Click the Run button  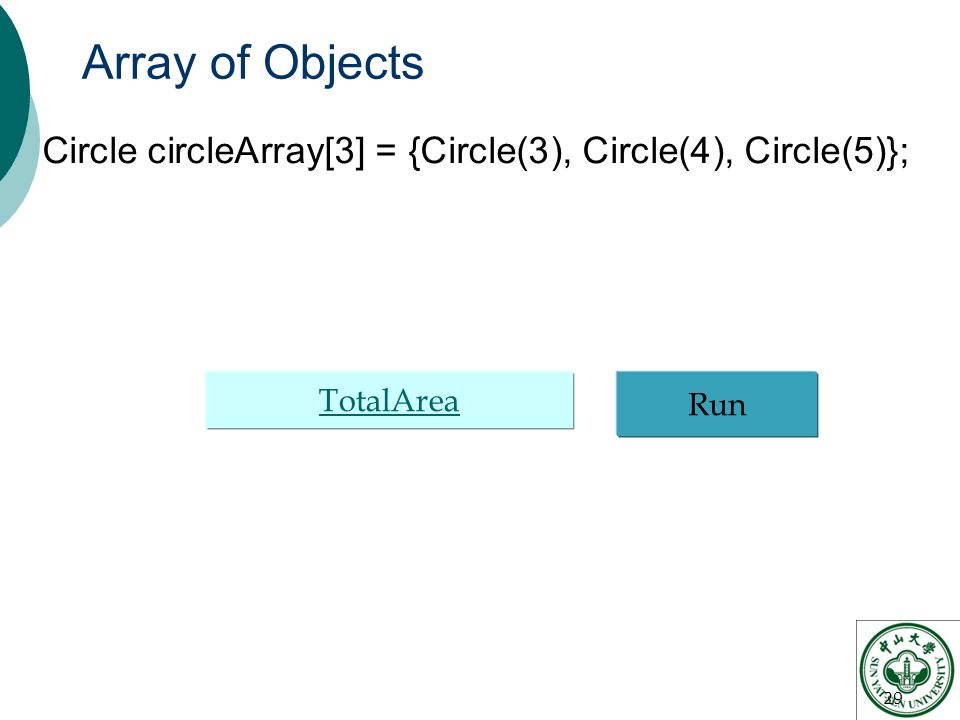pos(717,404)
